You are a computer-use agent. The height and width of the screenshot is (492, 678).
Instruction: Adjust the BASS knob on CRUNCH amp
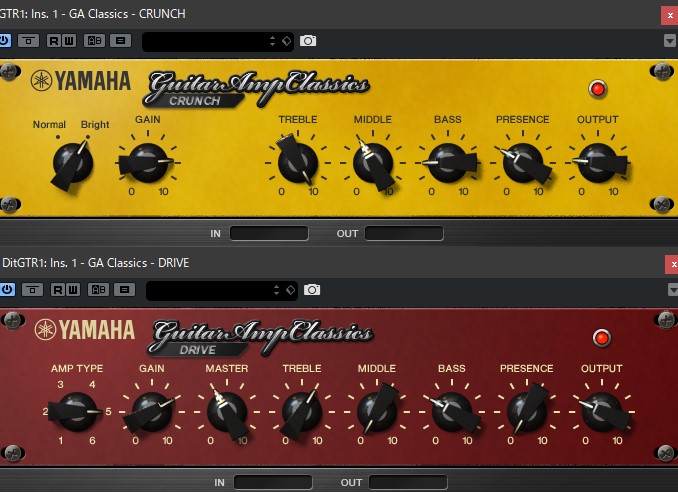[448, 163]
